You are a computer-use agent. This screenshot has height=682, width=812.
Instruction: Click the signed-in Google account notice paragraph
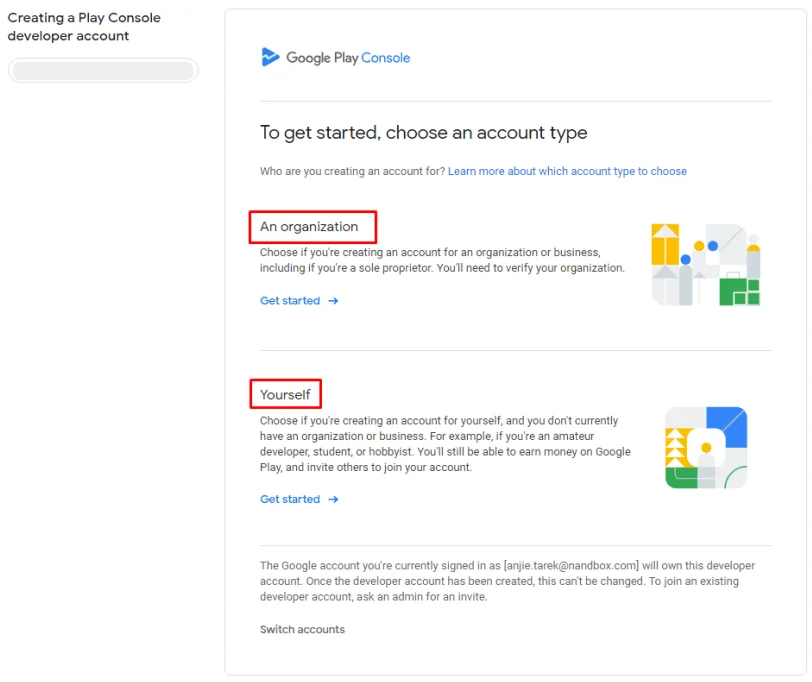pos(508,581)
